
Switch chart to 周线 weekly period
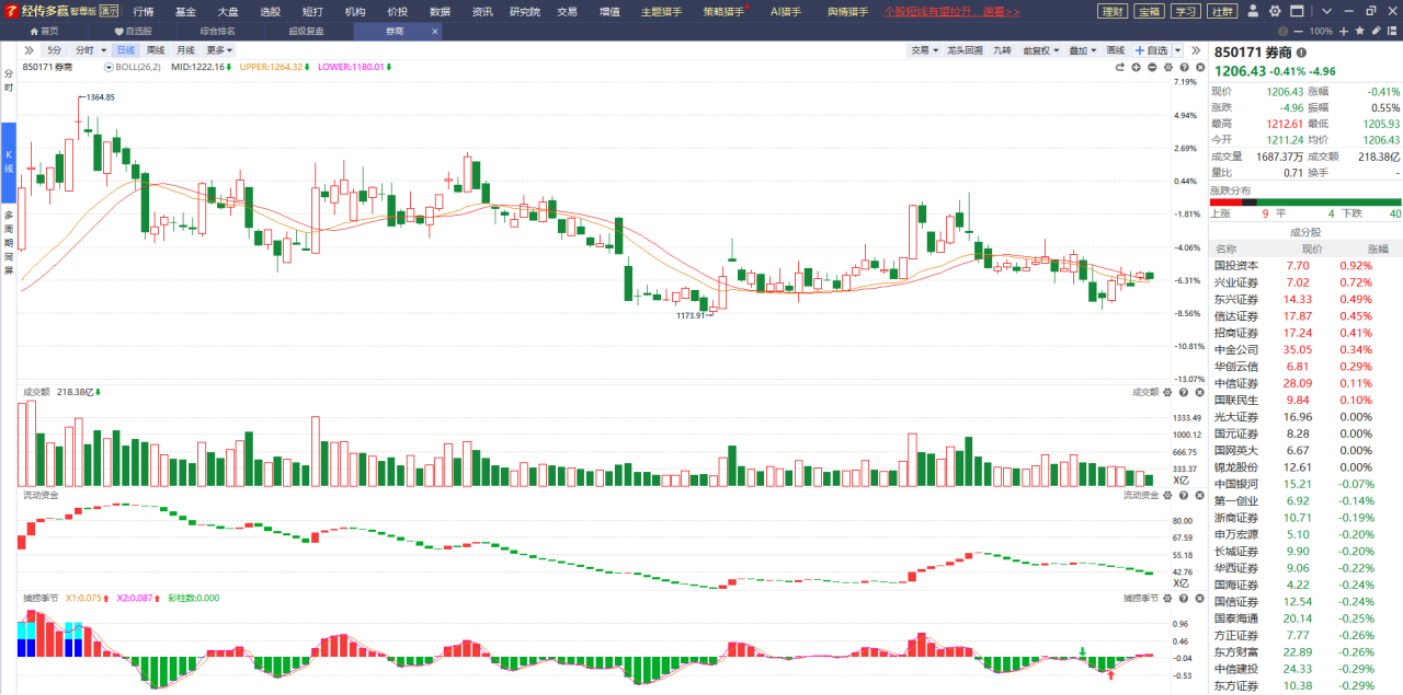[x=155, y=50]
